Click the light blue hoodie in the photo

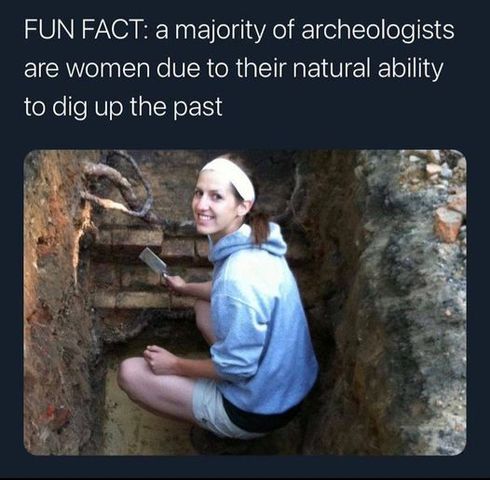click(262, 320)
